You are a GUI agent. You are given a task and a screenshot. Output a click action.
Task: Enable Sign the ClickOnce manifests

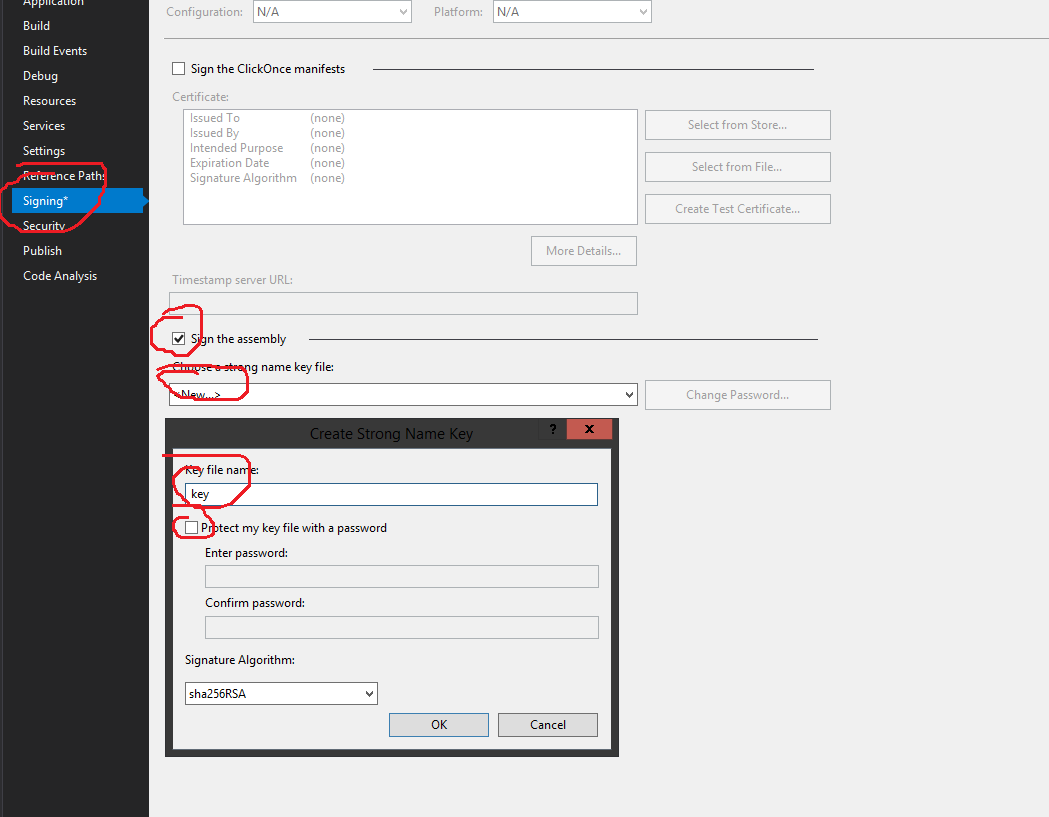click(178, 68)
